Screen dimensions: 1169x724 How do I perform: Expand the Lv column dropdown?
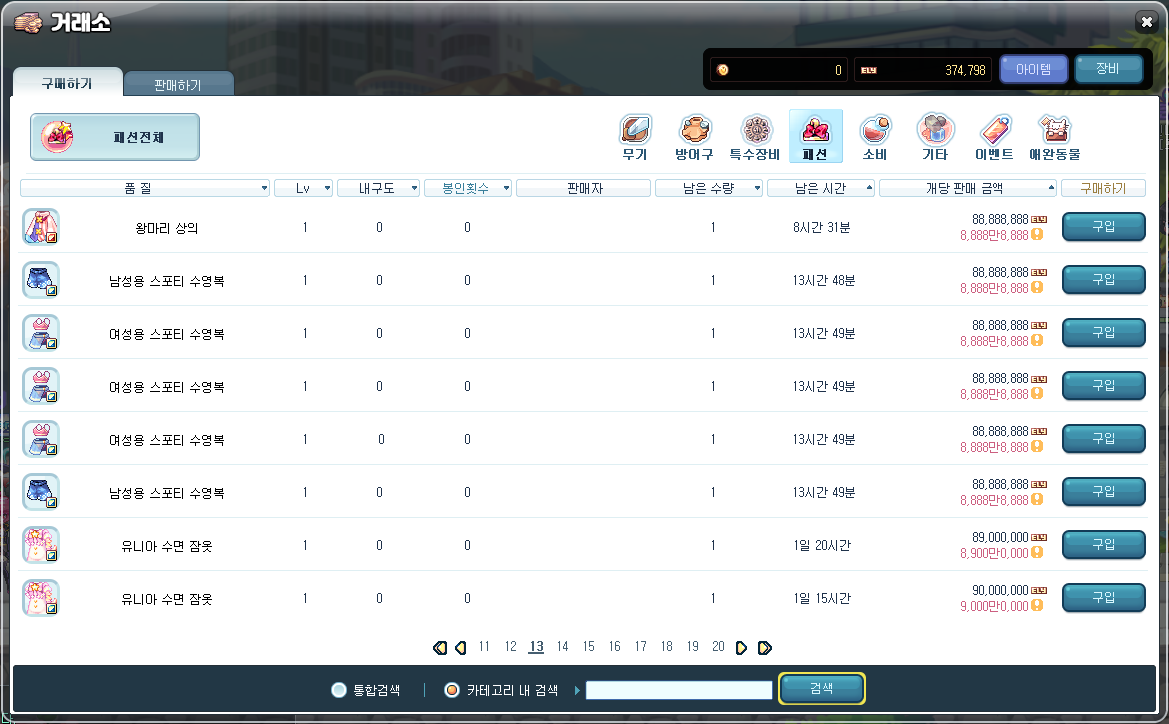[x=303, y=188]
